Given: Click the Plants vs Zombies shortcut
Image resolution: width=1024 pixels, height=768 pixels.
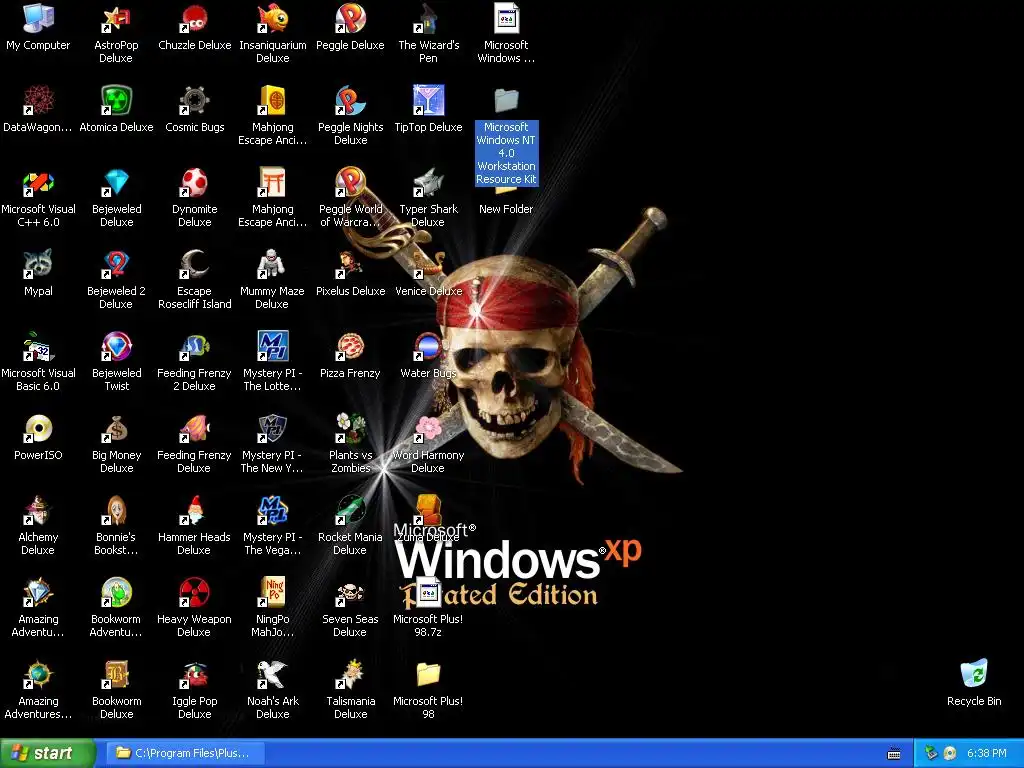Looking at the screenshot, I should pos(350,429).
